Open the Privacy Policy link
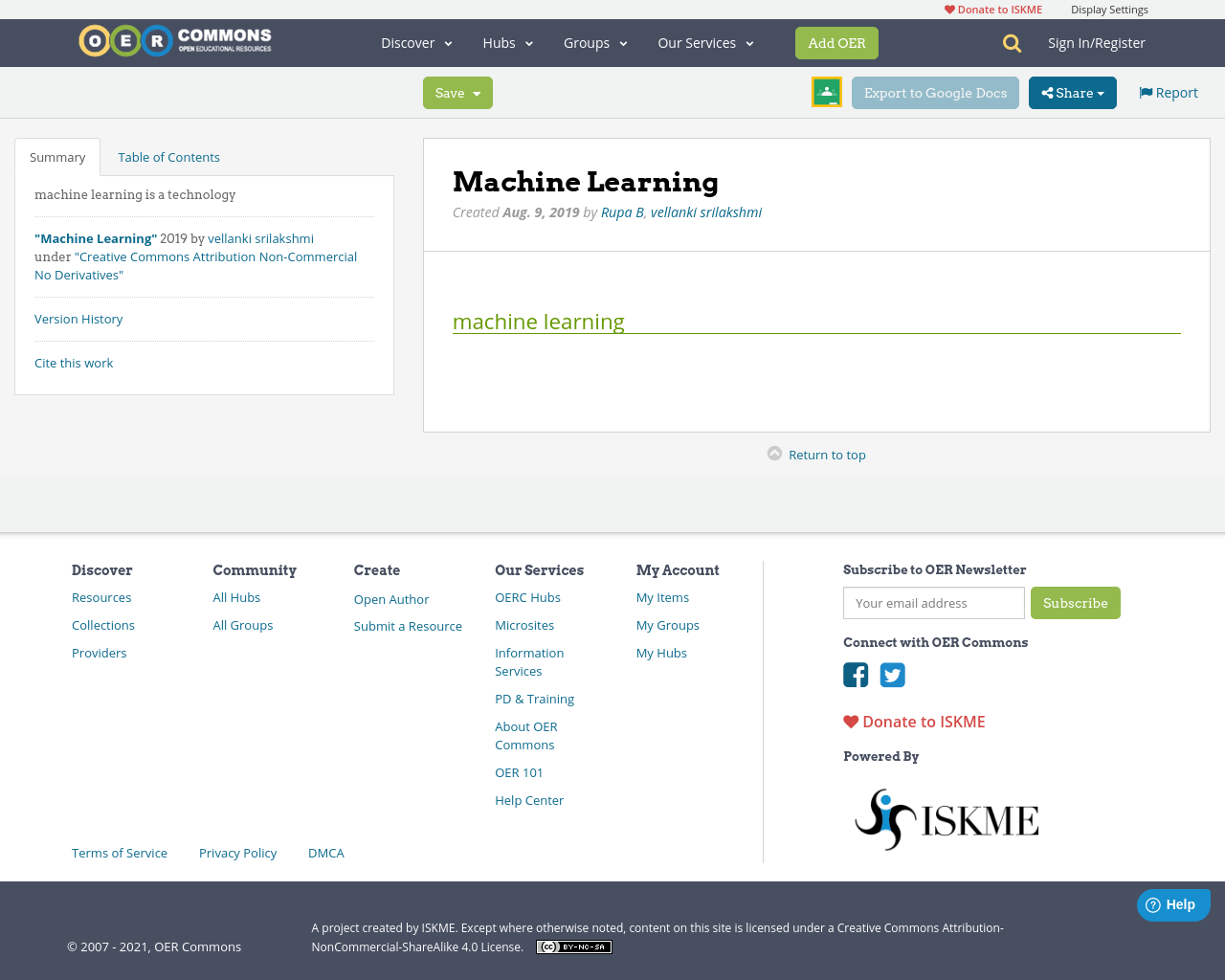The height and width of the screenshot is (980, 1225). pyautogui.click(x=237, y=853)
